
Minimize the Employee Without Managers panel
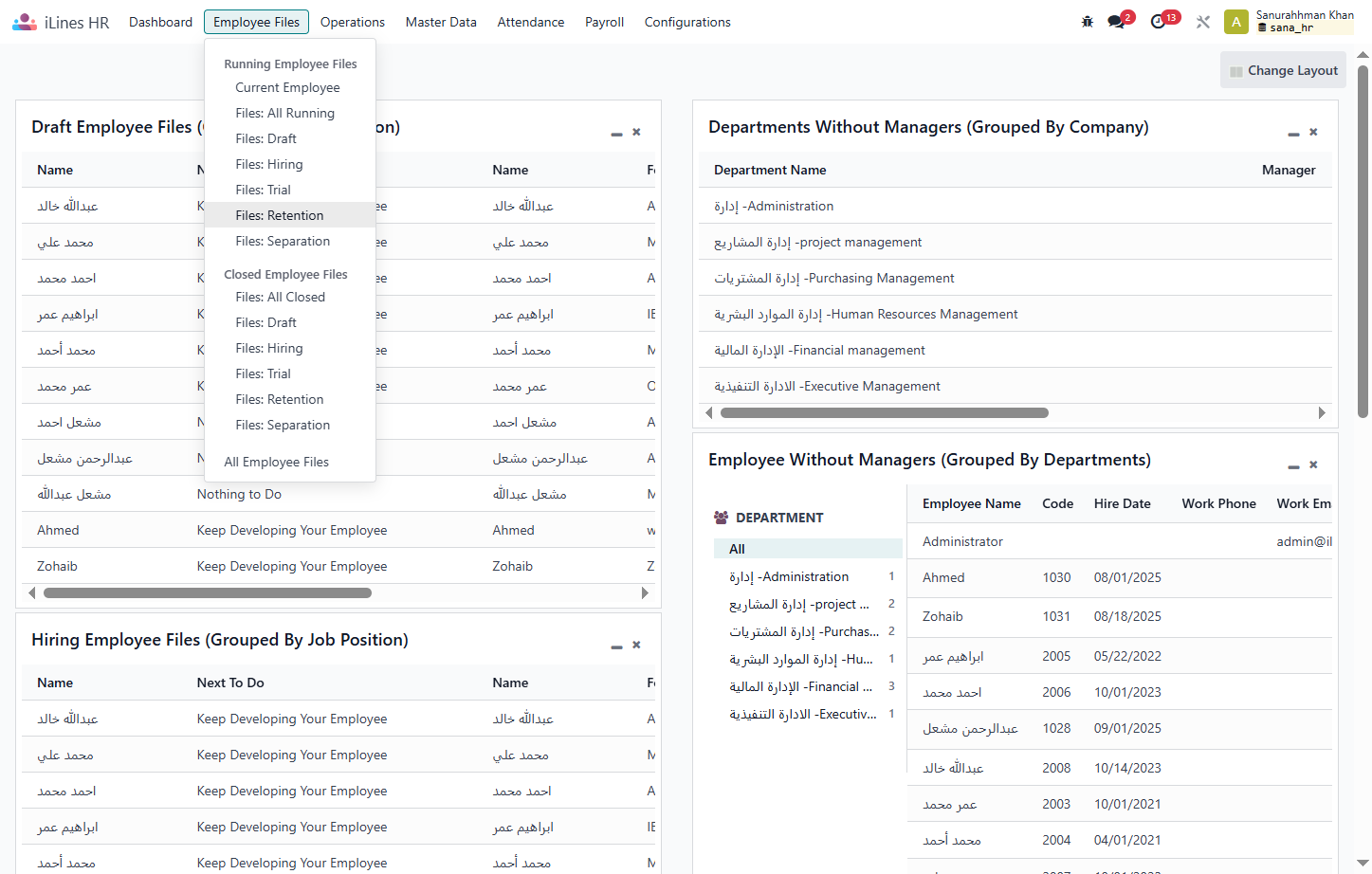click(x=1293, y=466)
